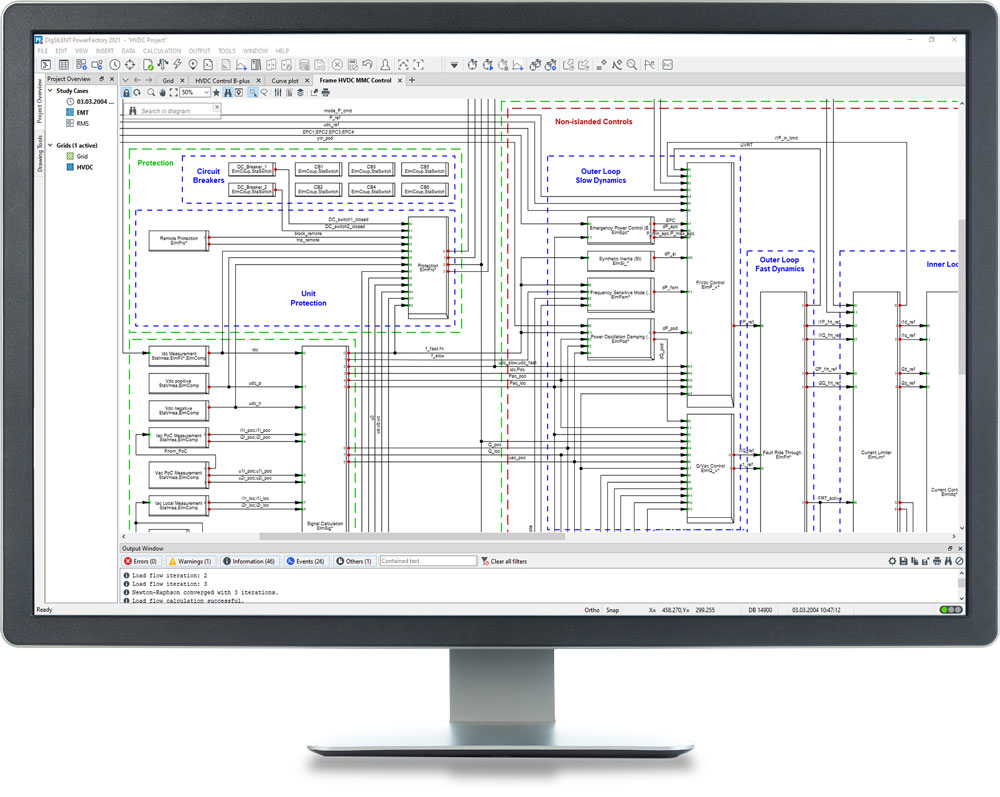1000x797 pixels.
Task: Switch to the Curve plot tab
Action: pyautogui.click(x=287, y=80)
